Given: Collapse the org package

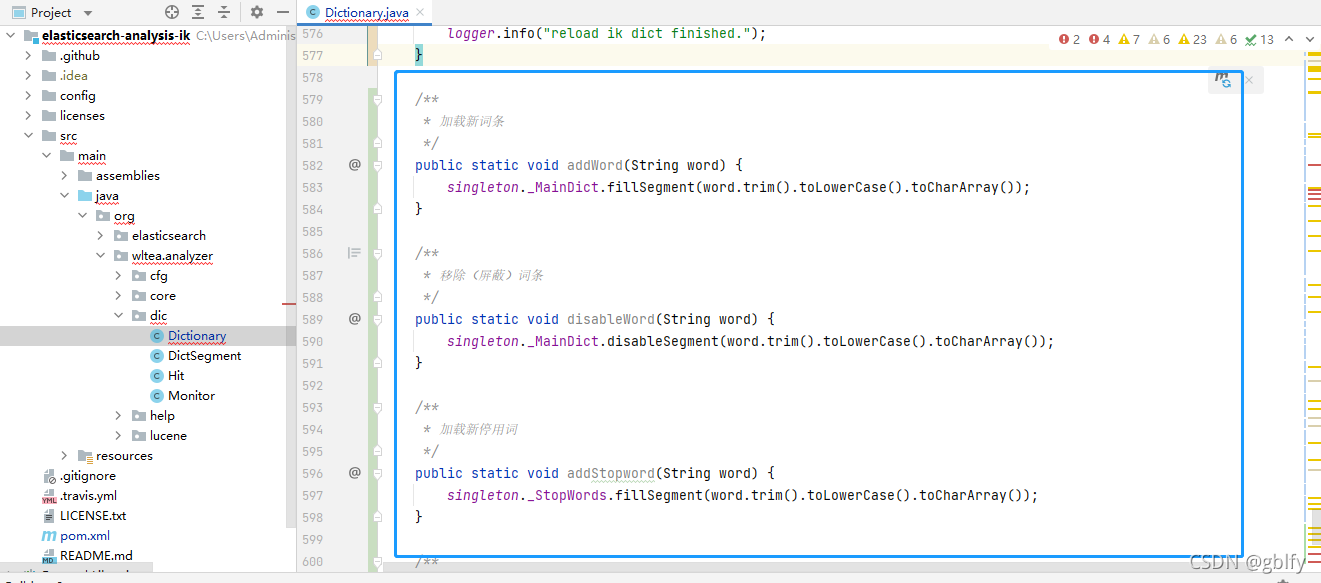Looking at the screenshot, I should pyautogui.click(x=82, y=216).
